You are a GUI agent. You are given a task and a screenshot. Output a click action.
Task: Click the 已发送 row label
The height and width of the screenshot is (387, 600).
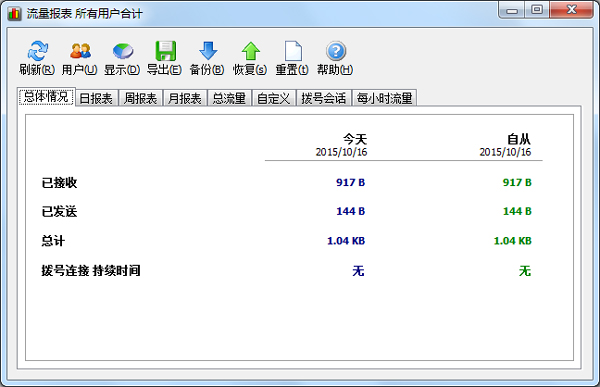[x=59, y=211]
